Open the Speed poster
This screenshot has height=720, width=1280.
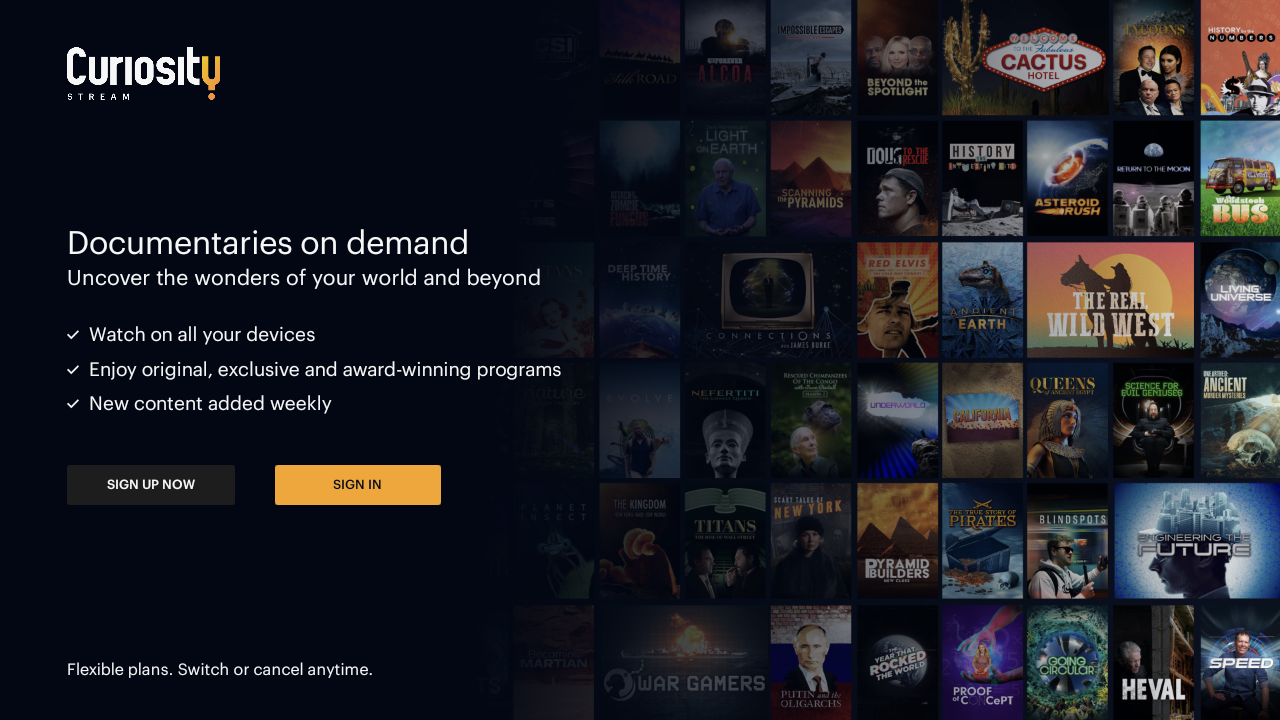(1240, 662)
